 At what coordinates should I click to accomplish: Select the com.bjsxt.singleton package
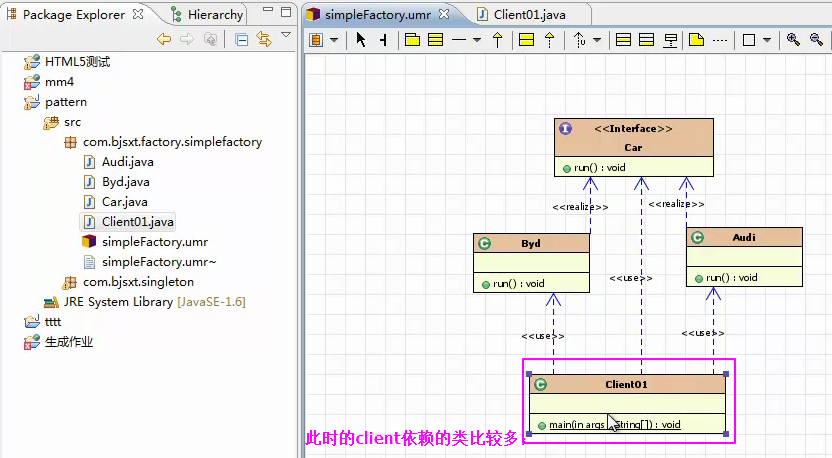pos(138,282)
